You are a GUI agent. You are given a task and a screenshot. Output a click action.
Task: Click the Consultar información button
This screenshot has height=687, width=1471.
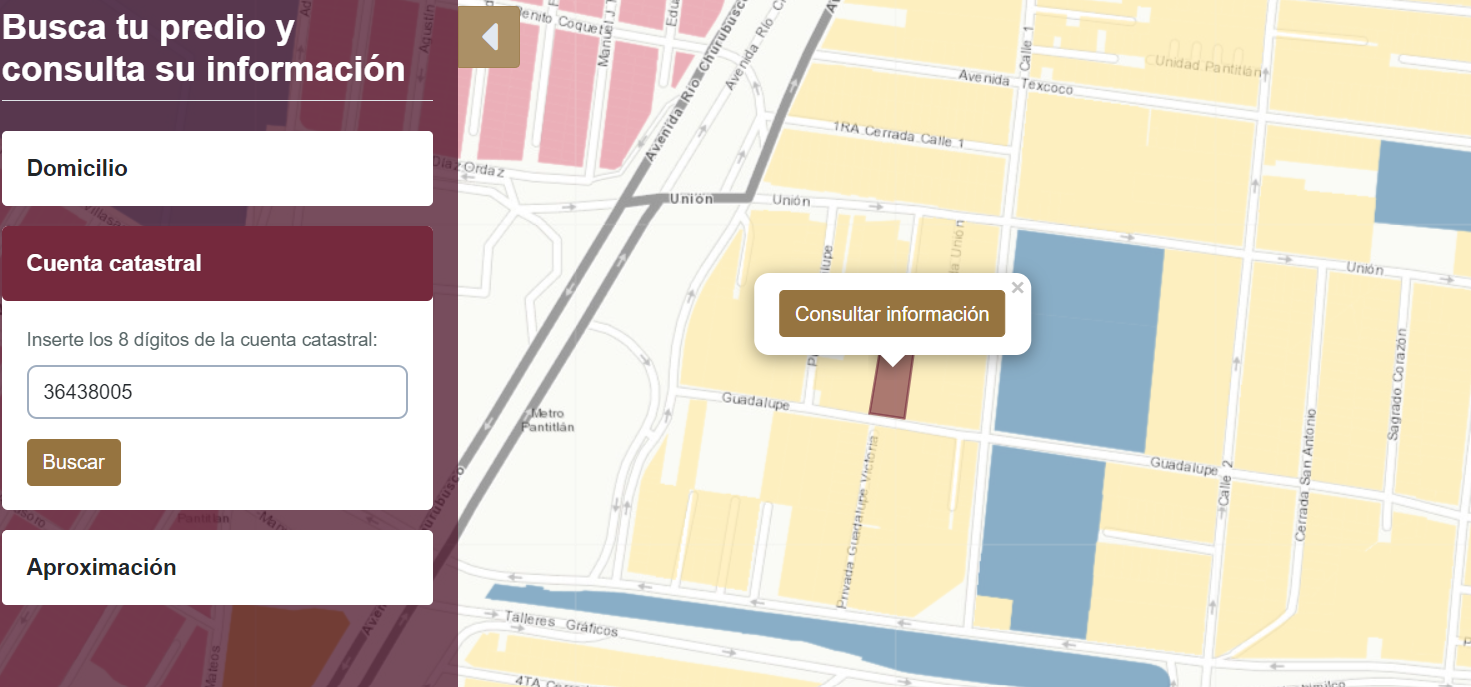click(x=892, y=314)
